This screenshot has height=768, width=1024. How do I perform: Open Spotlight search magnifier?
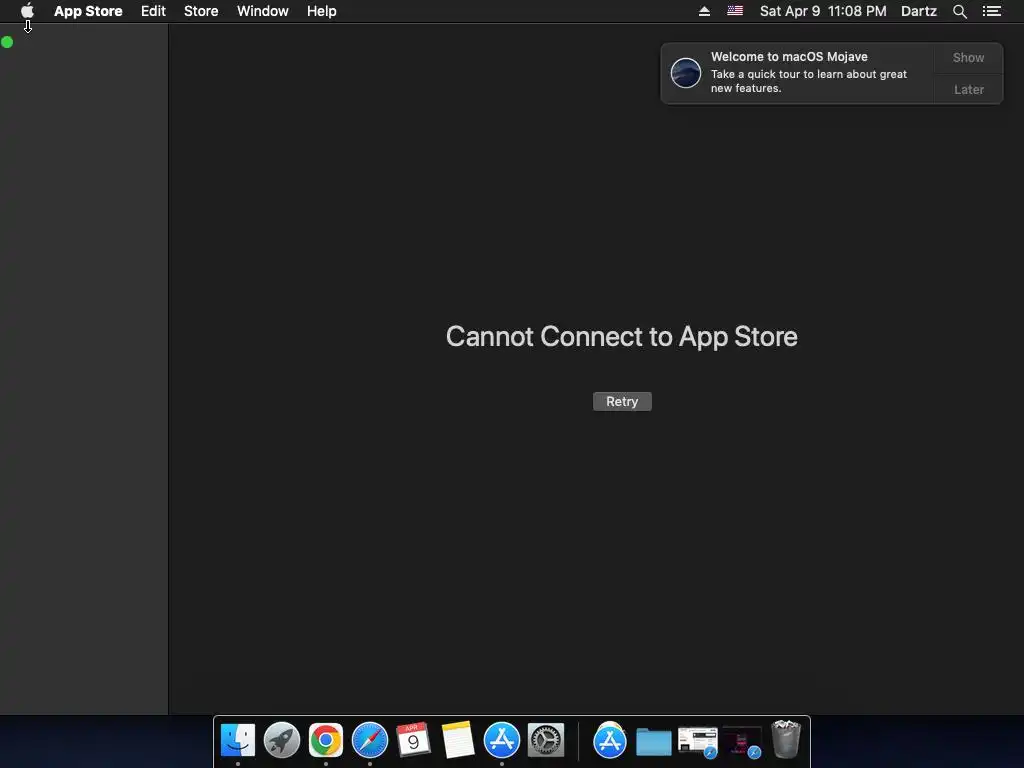click(x=959, y=11)
